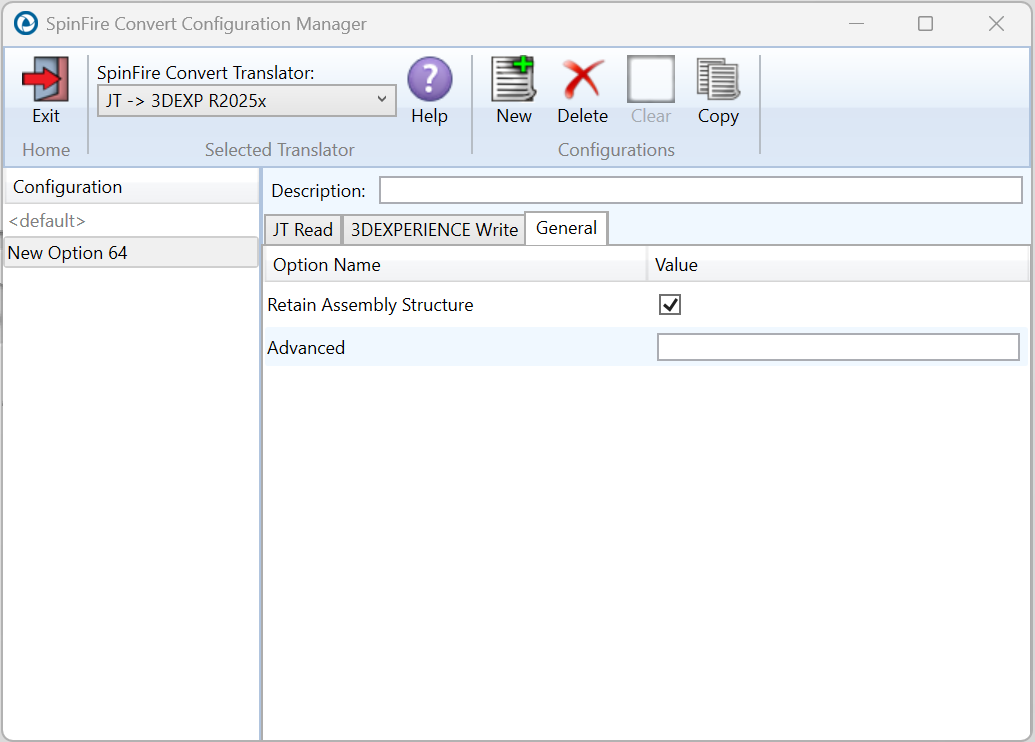
Task: Switch to the 3DEXPERIENCE Write tab
Action: (434, 230)
